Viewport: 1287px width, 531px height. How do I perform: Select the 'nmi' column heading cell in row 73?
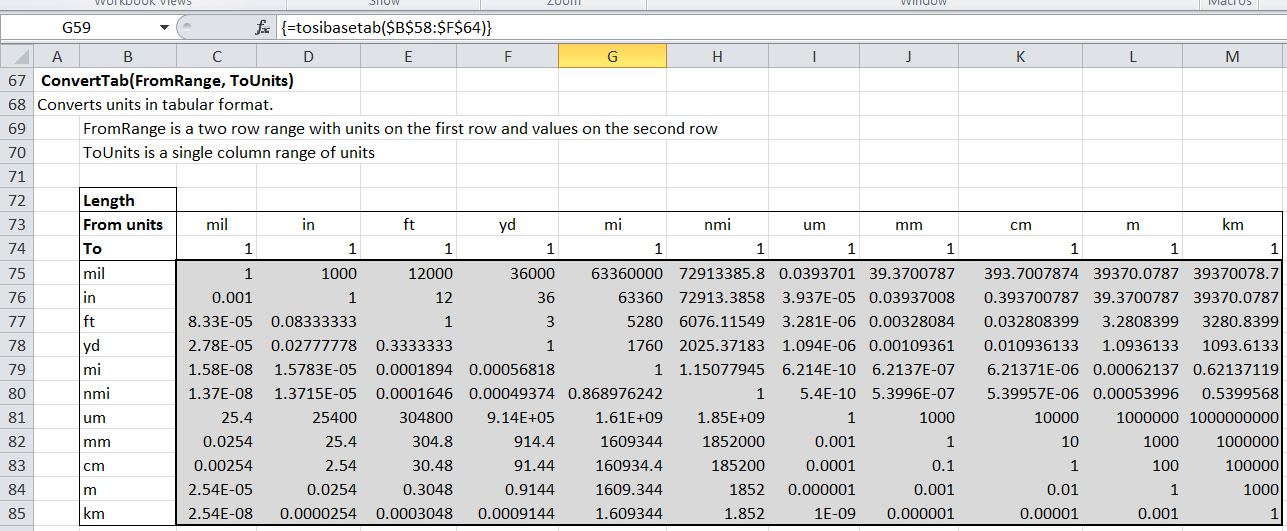716,225
